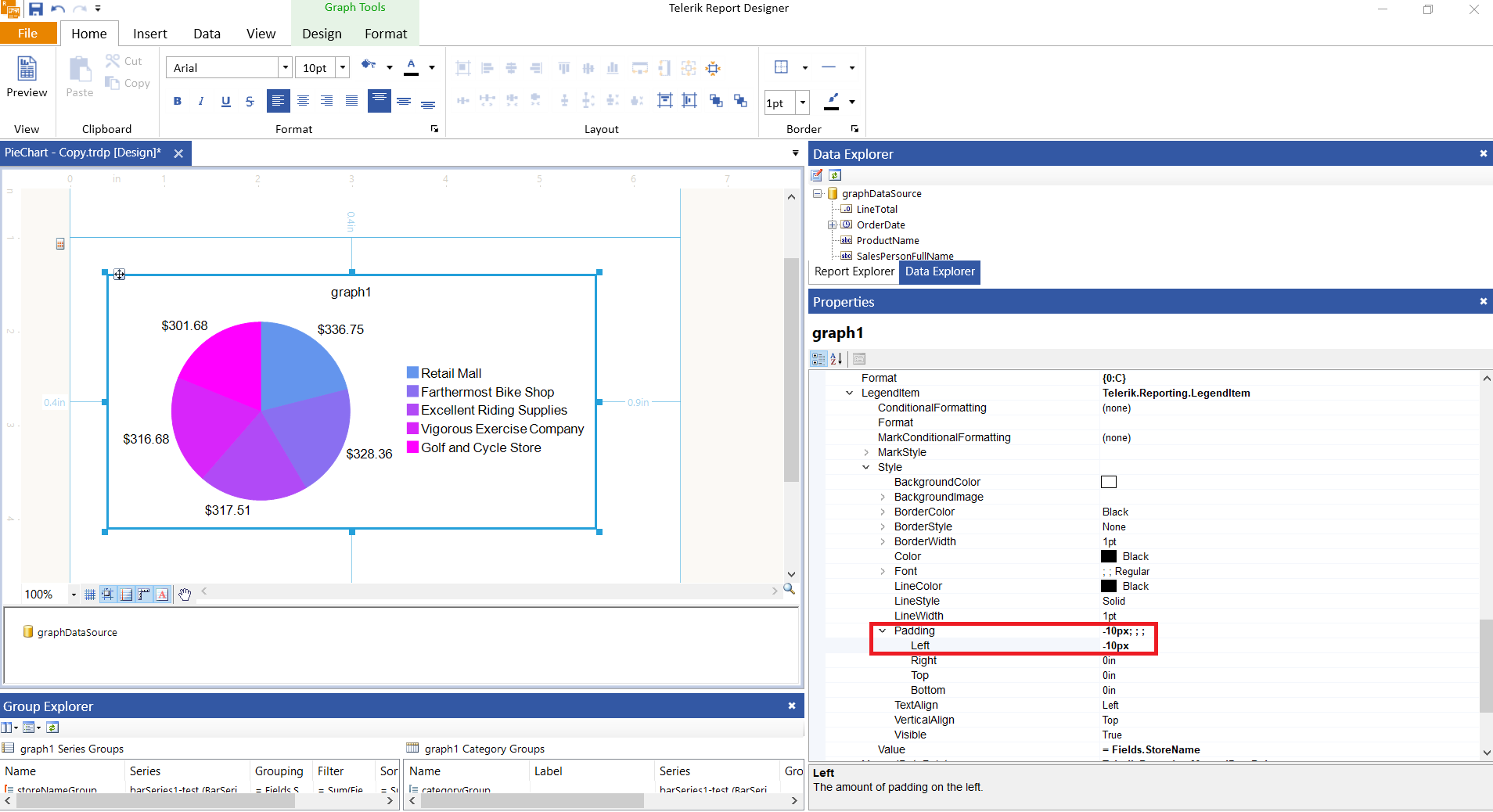Pick the font color button

[x=411, y=67]
